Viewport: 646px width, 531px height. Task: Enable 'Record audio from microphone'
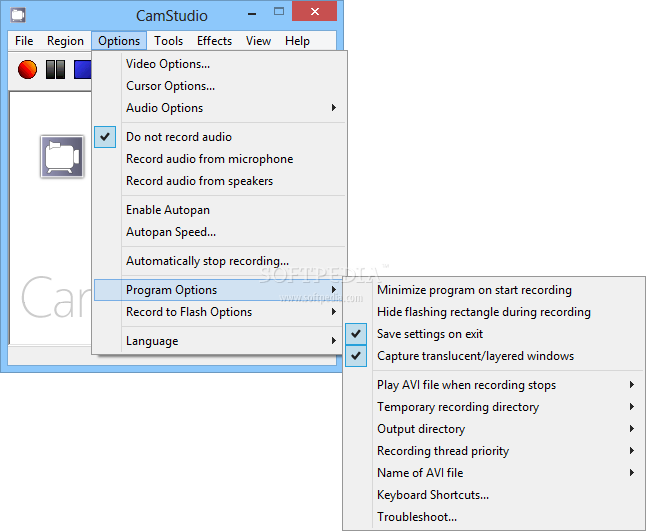219,159
